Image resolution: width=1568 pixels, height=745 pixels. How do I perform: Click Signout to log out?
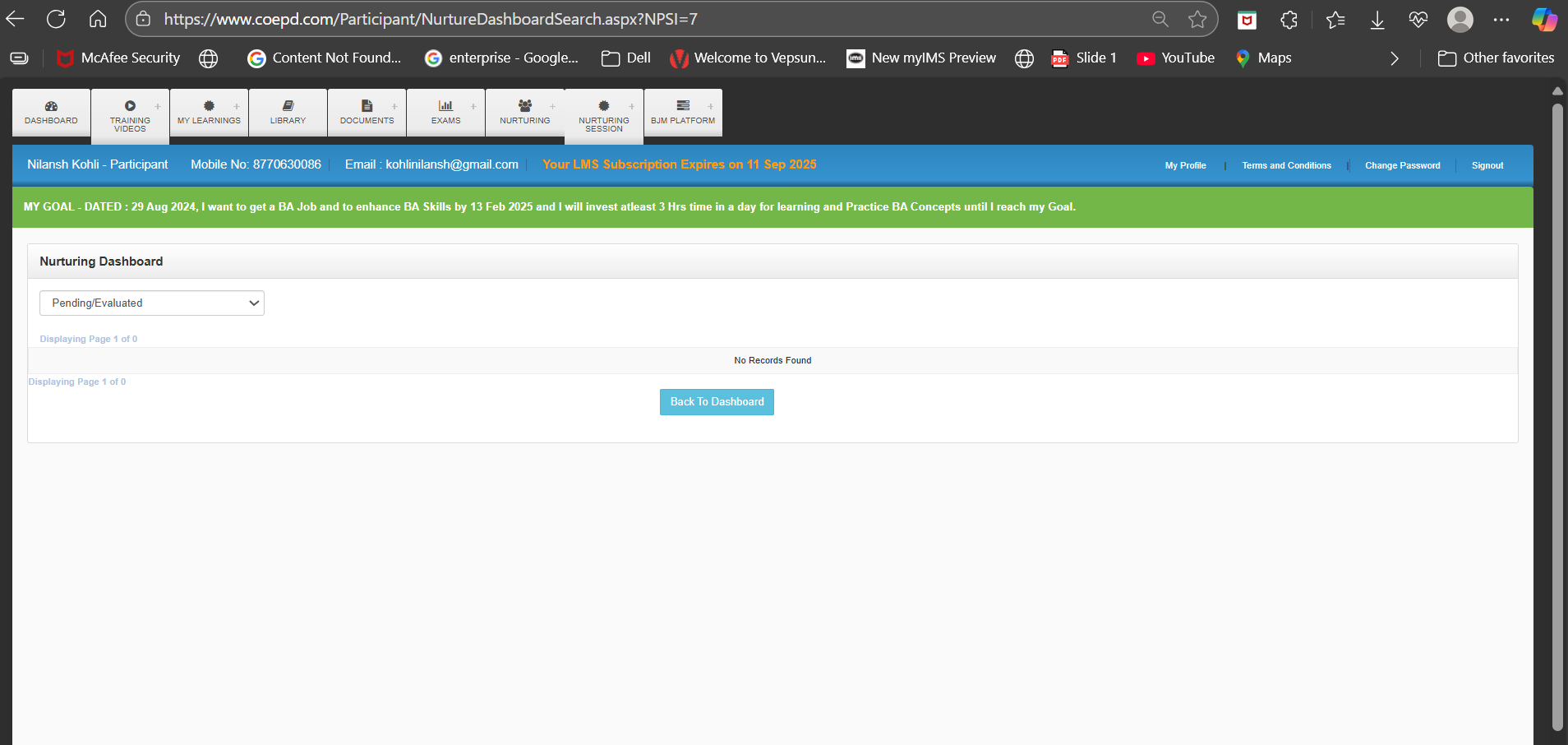click(1487, 165)
